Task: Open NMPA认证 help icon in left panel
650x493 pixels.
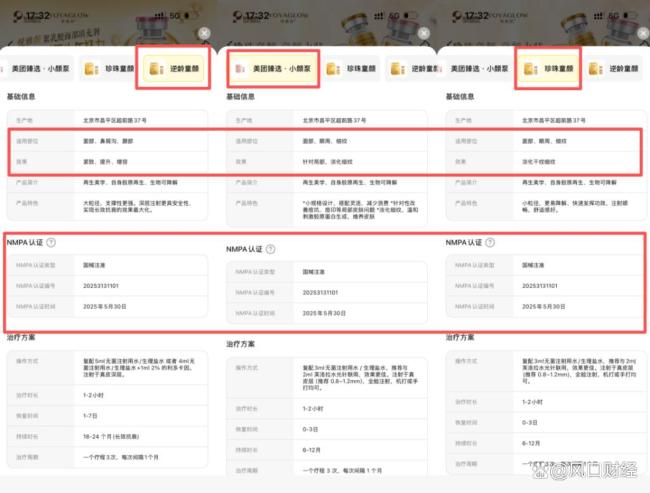Action: pyautogui.click(x=51, y=243)
